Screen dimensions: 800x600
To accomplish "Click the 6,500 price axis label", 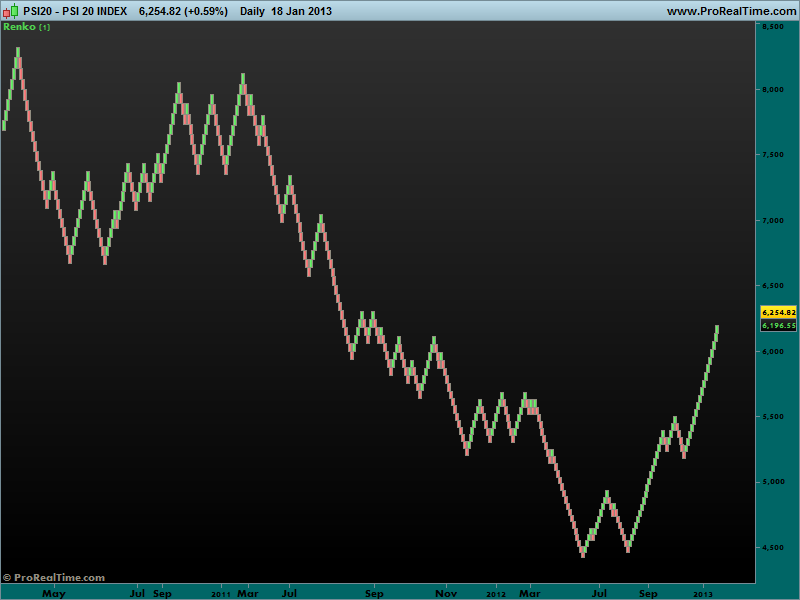I will click(773, 286).
